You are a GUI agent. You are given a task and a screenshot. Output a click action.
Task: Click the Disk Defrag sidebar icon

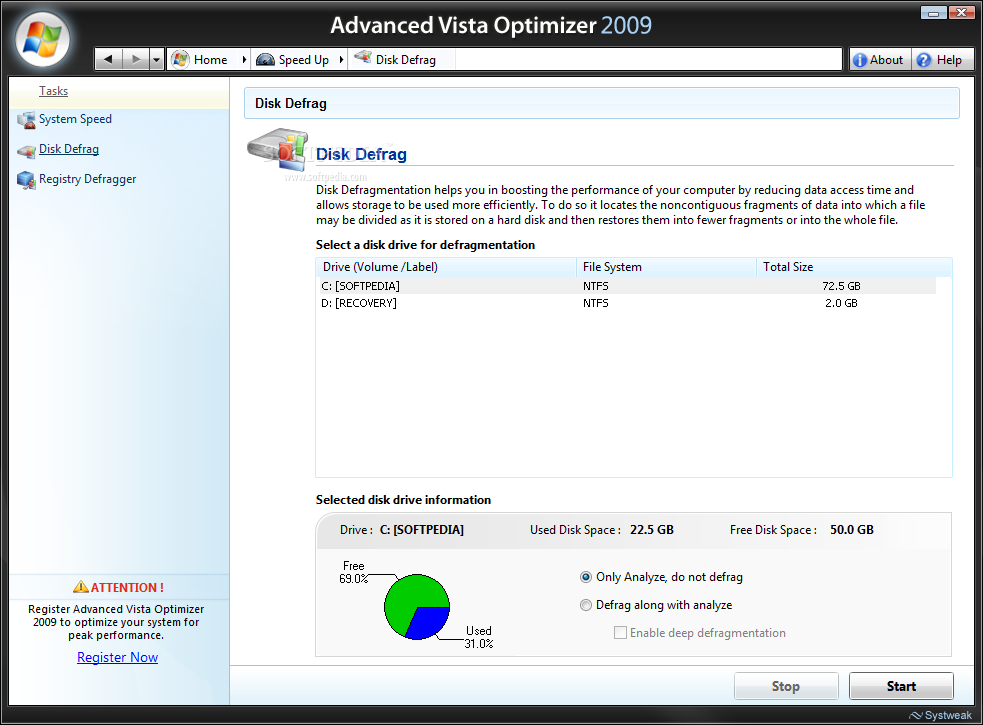coord(26,151)
